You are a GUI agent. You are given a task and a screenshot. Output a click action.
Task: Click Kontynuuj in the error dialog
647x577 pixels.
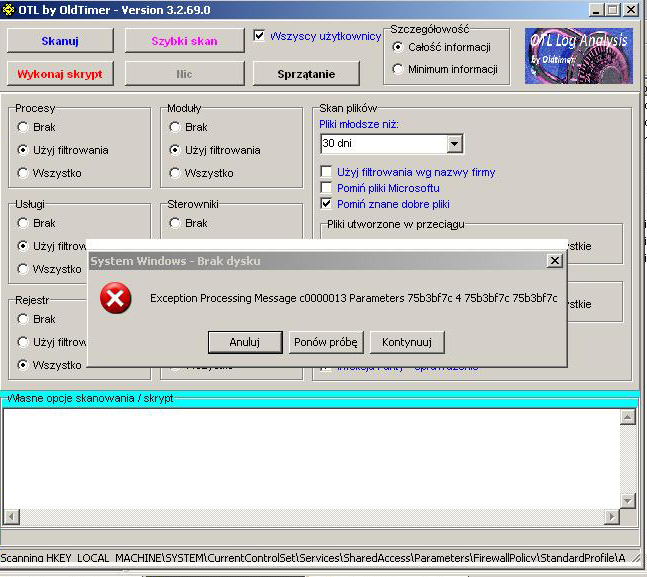coord(407,342)
